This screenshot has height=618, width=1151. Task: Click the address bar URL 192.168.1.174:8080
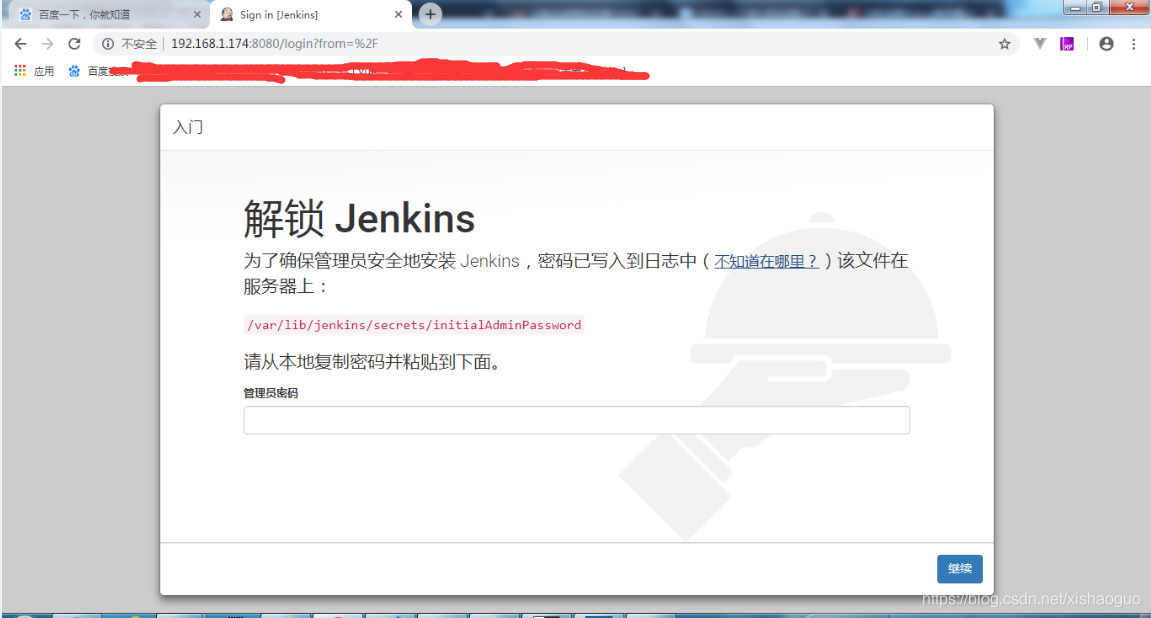(275, 44)
